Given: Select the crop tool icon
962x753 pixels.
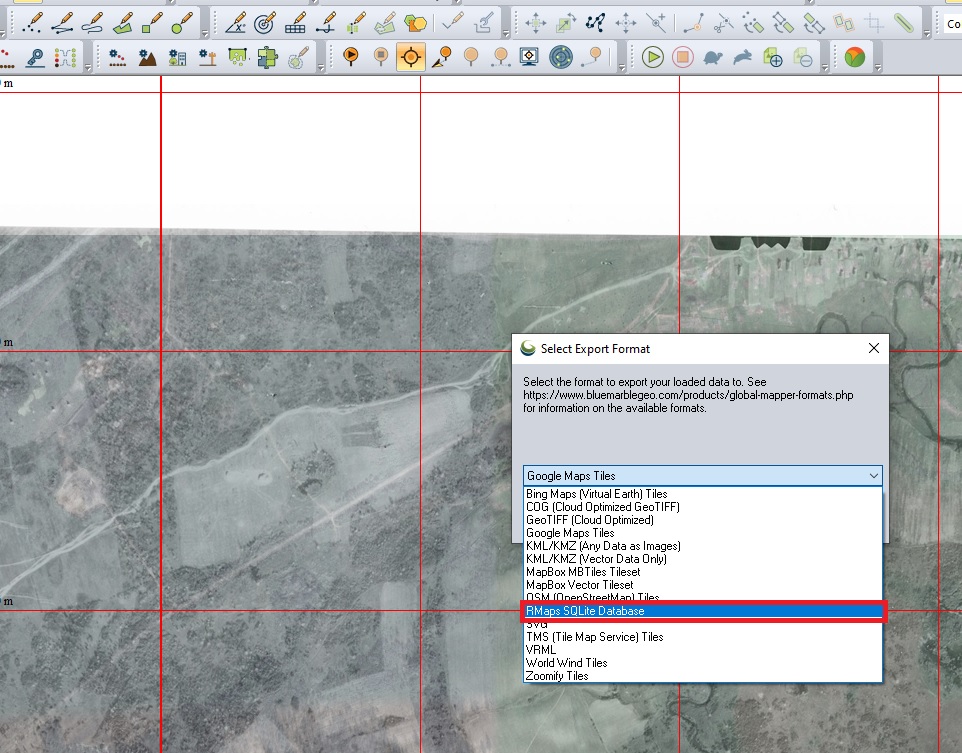Looking at the screenshot, I should point(873,21).
